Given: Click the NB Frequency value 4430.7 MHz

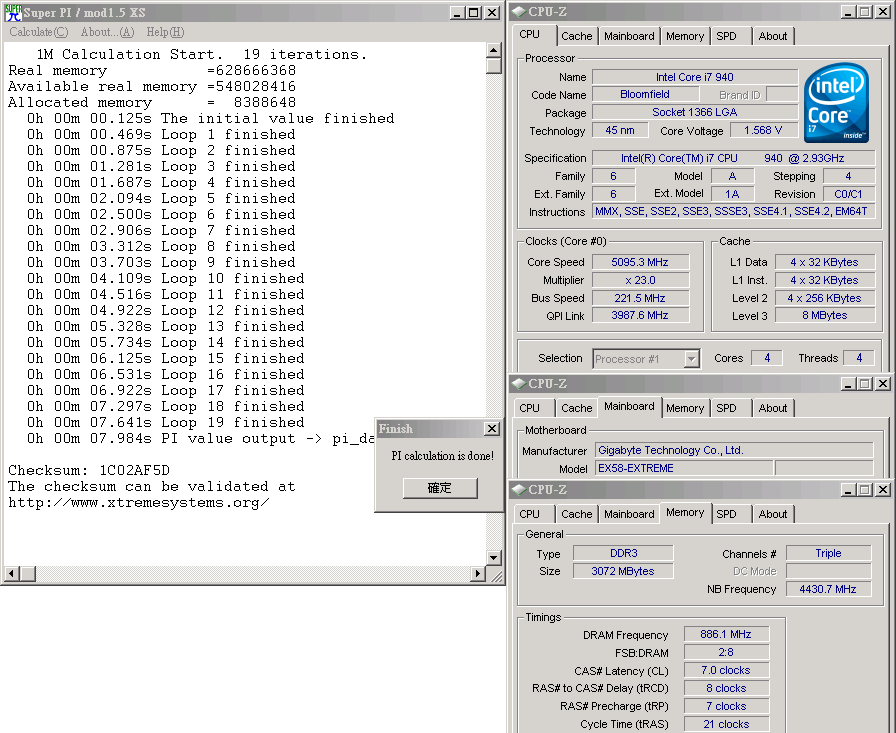Looking at the screenshot, I should 829,589.
